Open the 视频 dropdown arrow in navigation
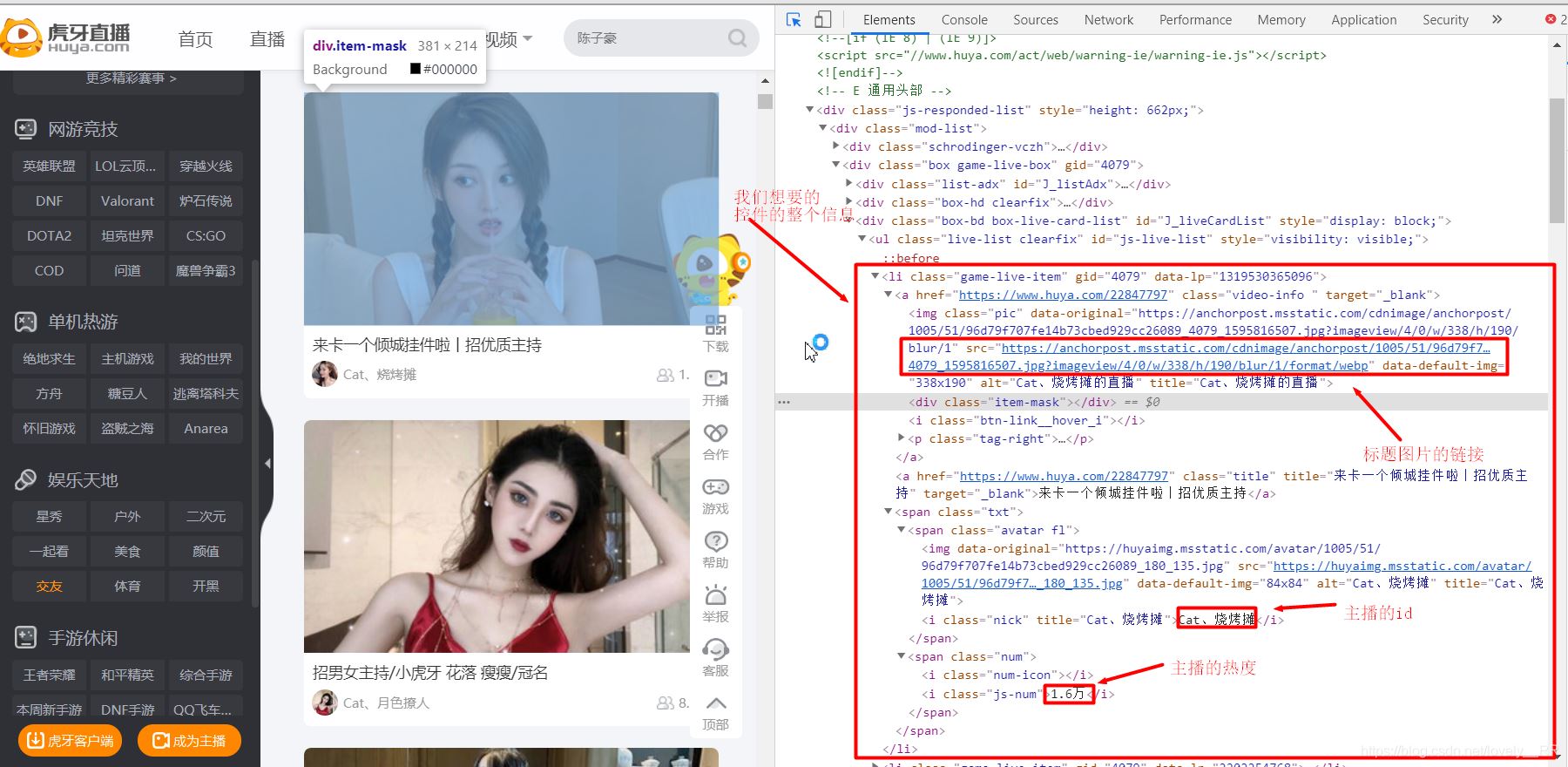This screenshot has height=767, width=1568. pos(528,39)
